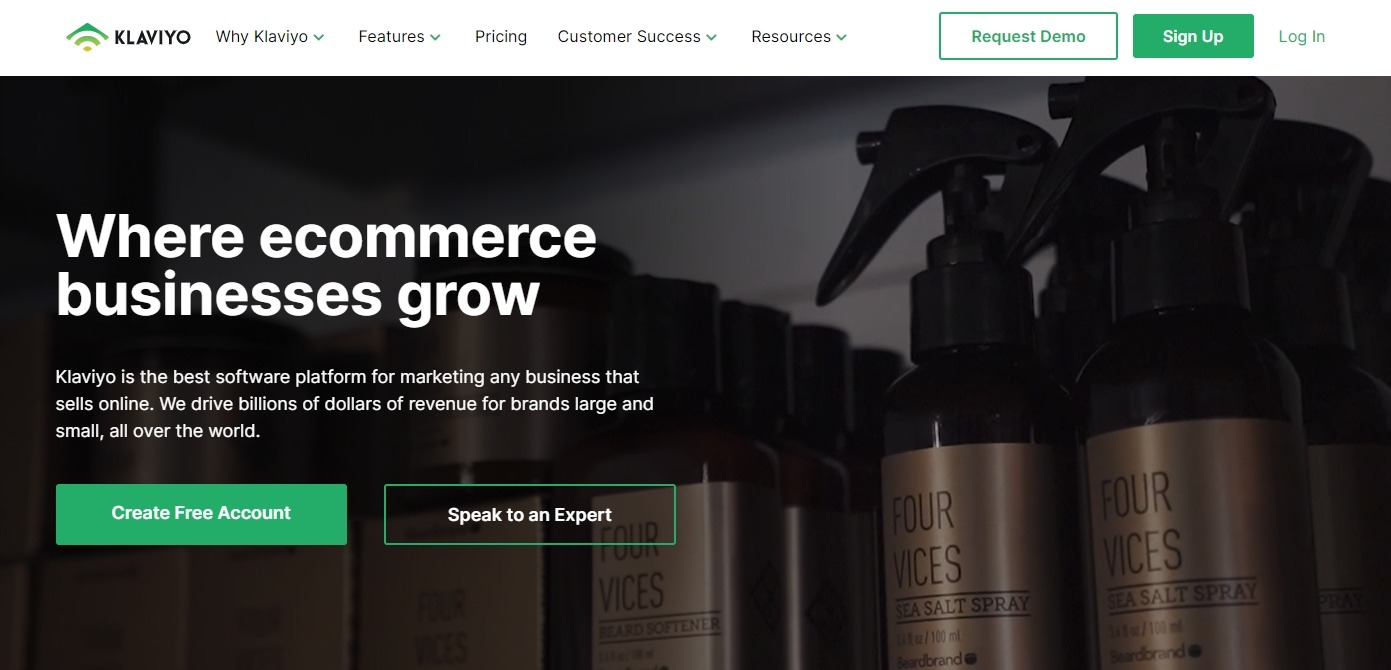
Task: Expand the Customer Success dropdown arrow
Action: tap(712, 38)
